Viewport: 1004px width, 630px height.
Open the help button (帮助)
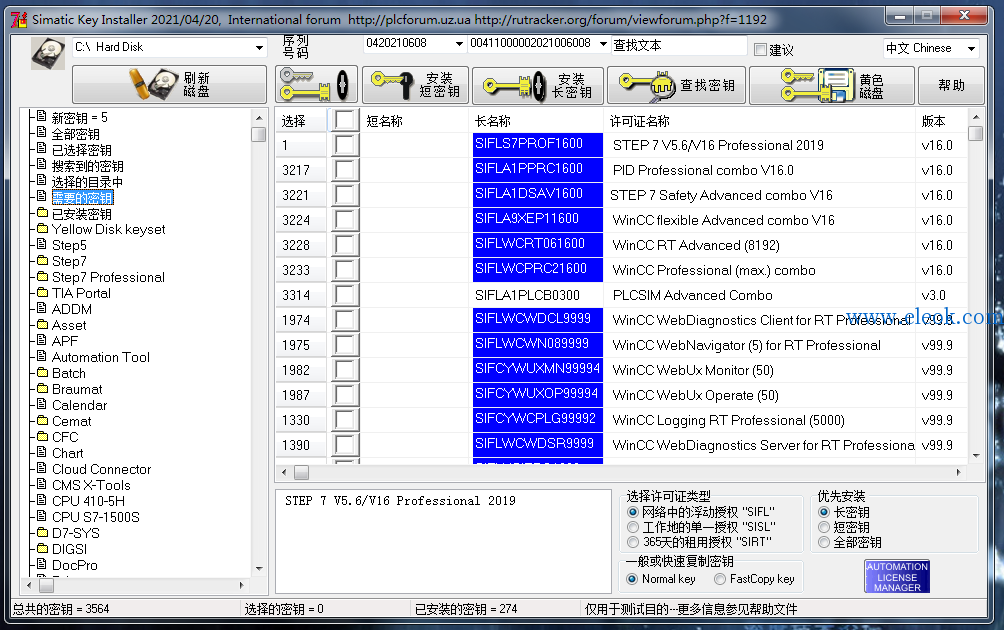tap(951, 85)
